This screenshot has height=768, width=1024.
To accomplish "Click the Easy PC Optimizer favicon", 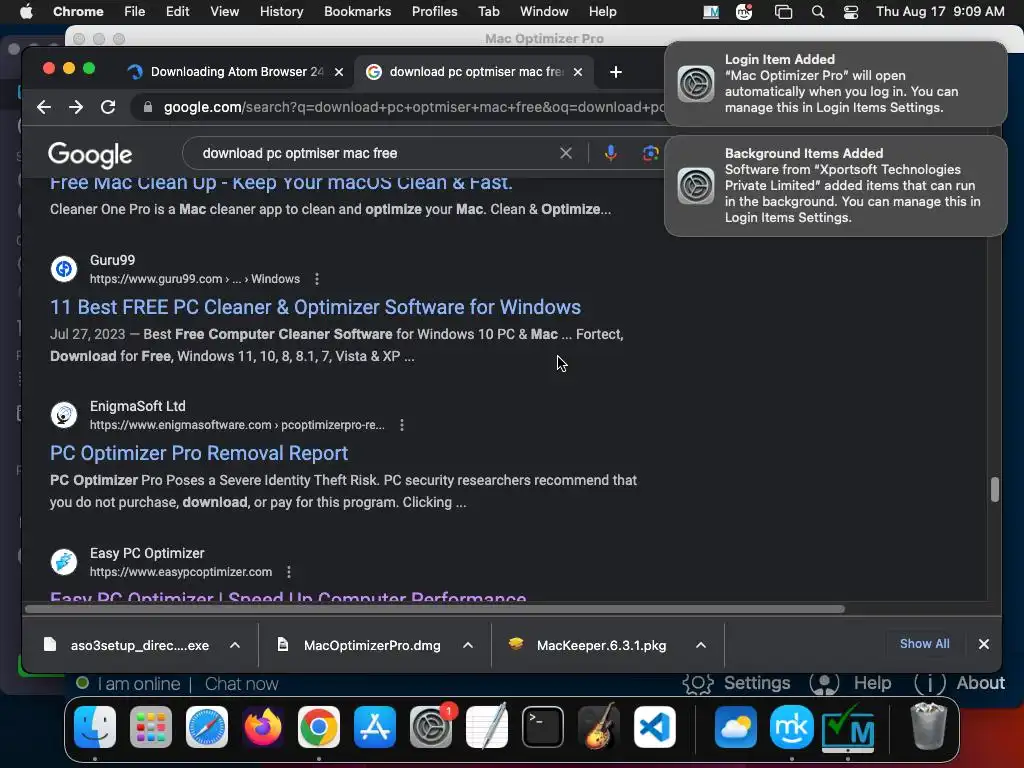I will [x=64, y=562].
